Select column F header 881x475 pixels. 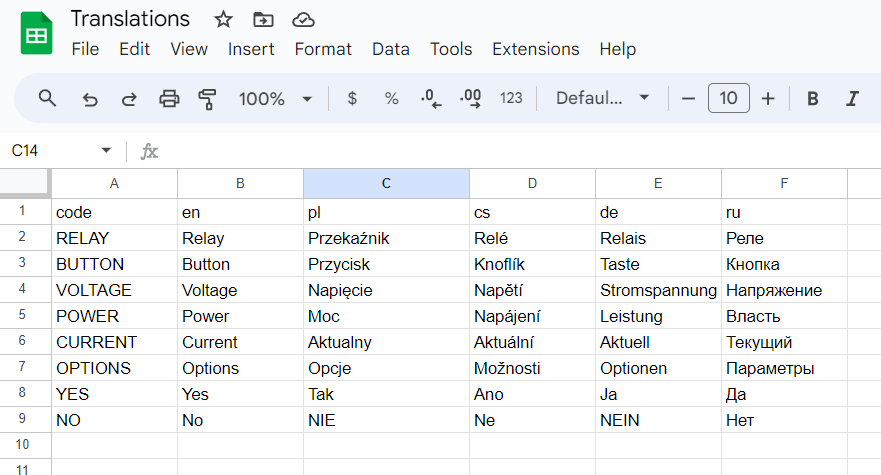pyautogui.click(x=784, y=183)
